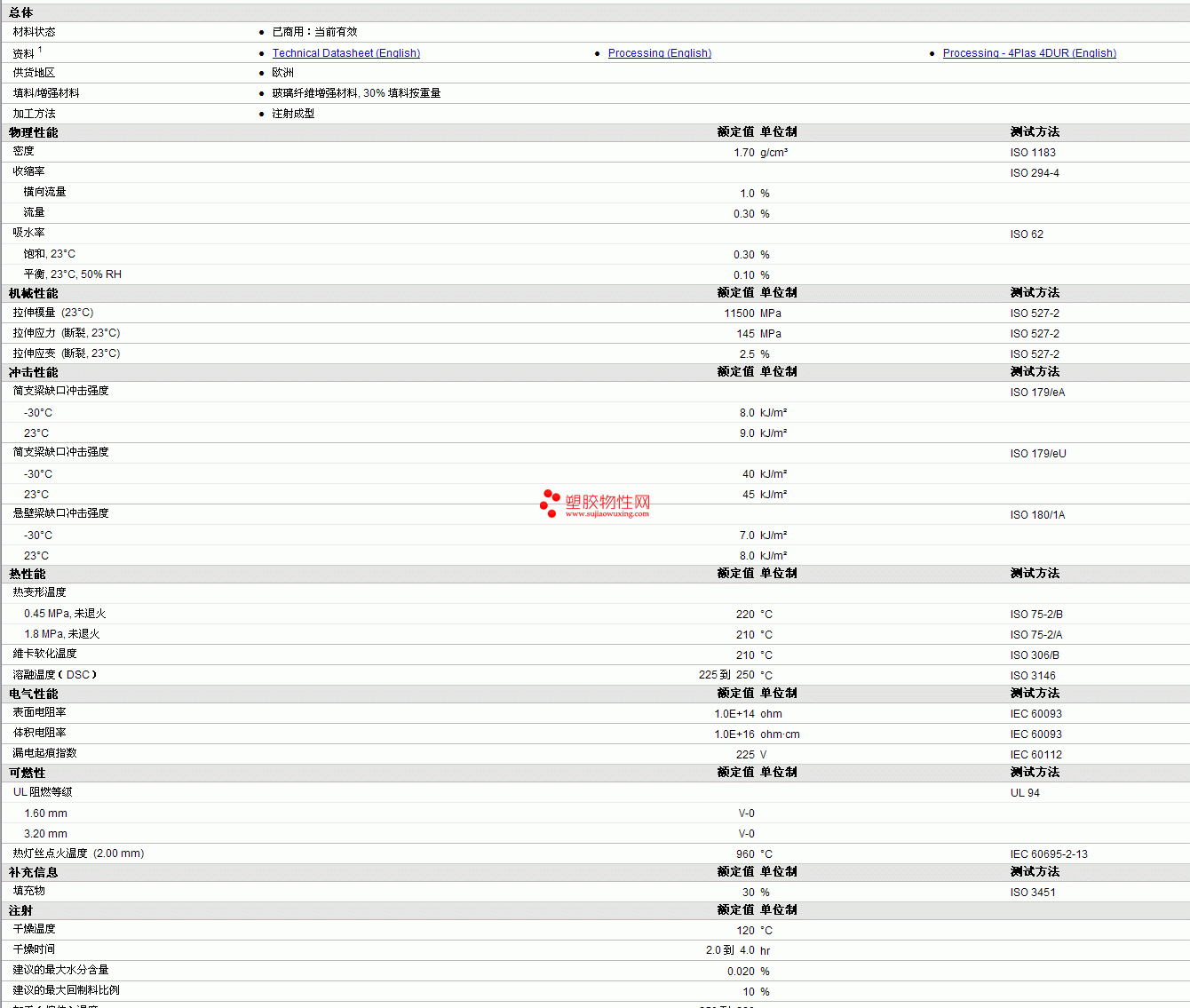This screenshot has height=1008, width=1190.
Task: Click the 'IEC 60112' test method
Action: (1035, 755)
